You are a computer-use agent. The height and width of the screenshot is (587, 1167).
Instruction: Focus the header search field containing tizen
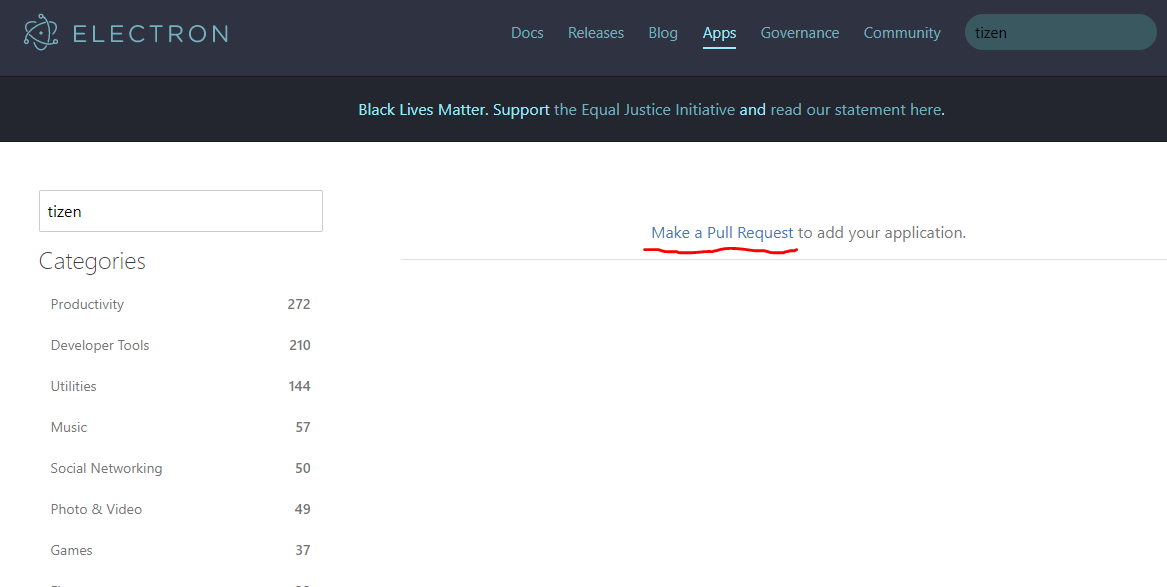tap(1061, 32)
